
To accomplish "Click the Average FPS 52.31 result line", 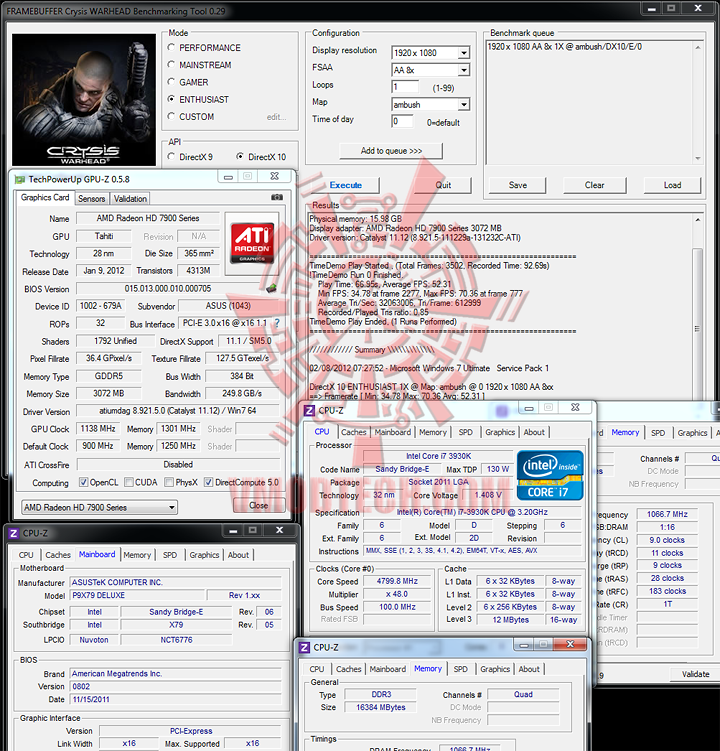I will point(384,284).
